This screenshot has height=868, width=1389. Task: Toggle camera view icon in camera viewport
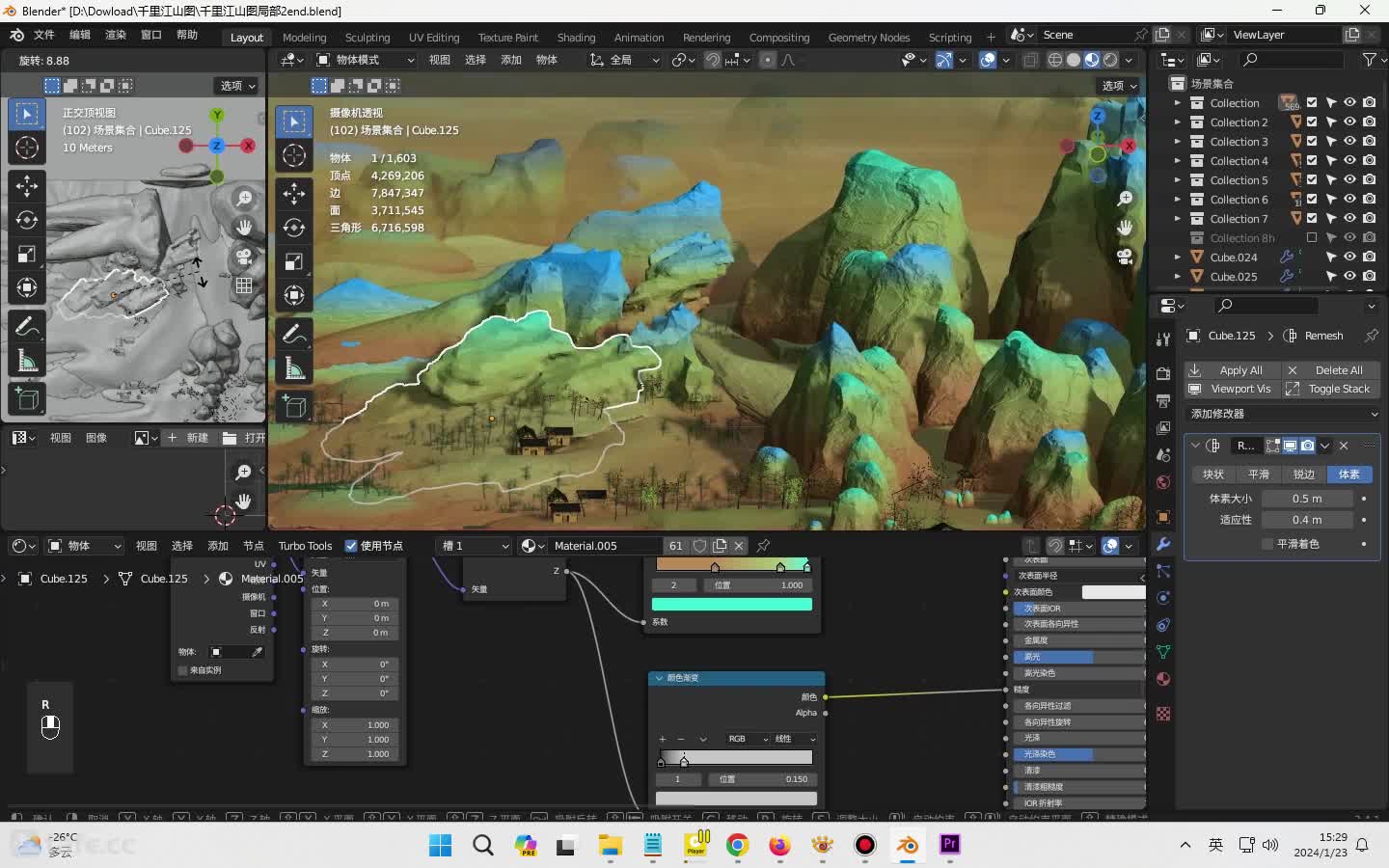[1125, 257]
